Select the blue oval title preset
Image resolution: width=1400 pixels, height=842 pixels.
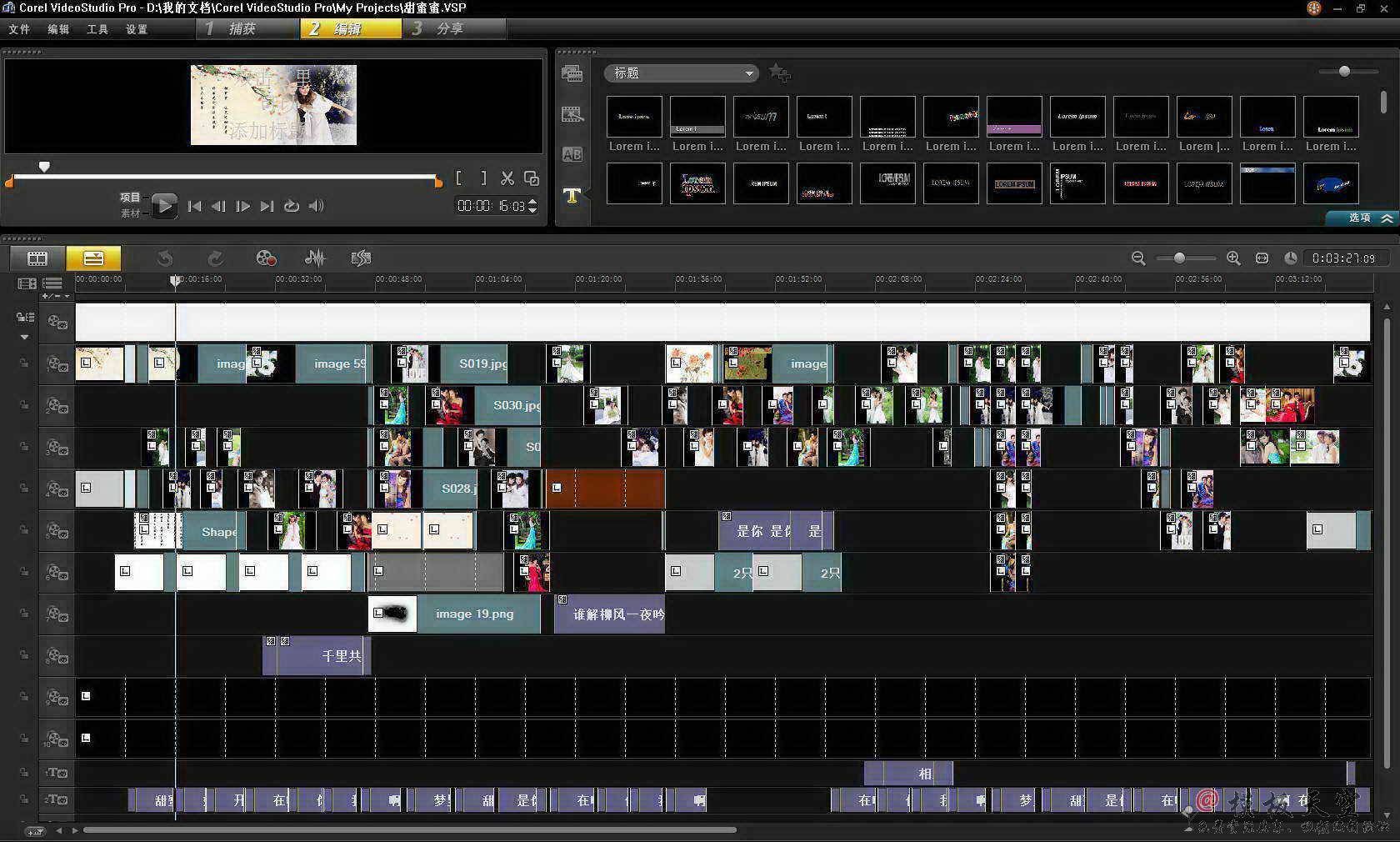(x=1331, y=183)
